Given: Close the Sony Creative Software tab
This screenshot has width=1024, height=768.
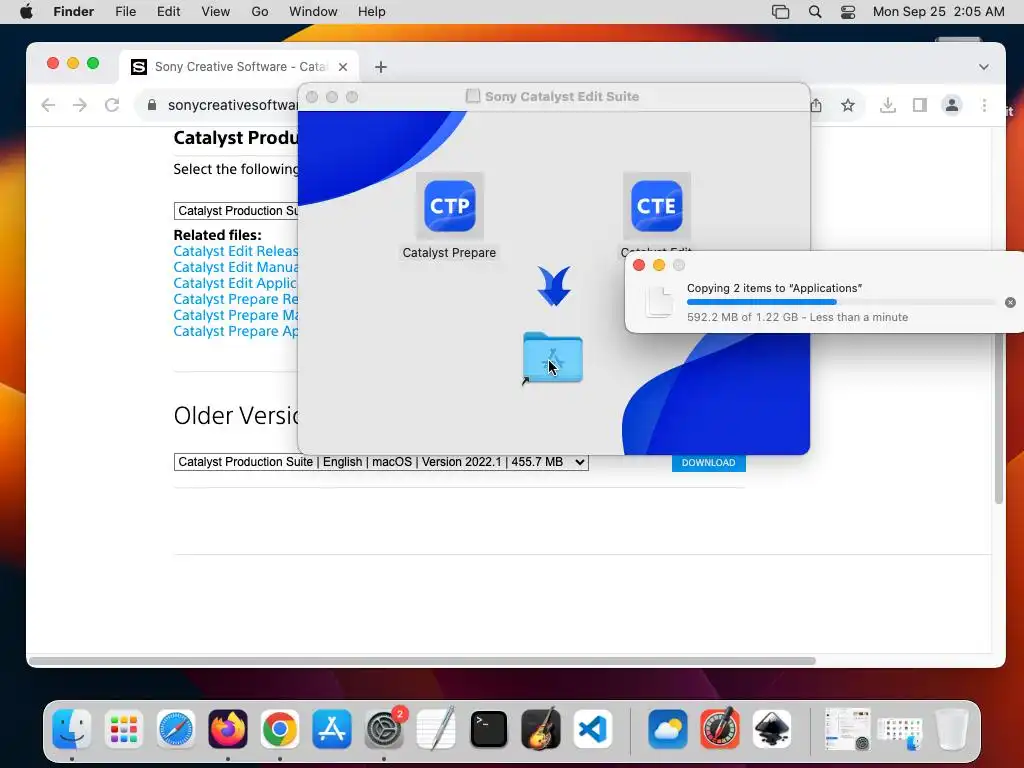Looking at the screenshot, I should click(x=343, y=67).
